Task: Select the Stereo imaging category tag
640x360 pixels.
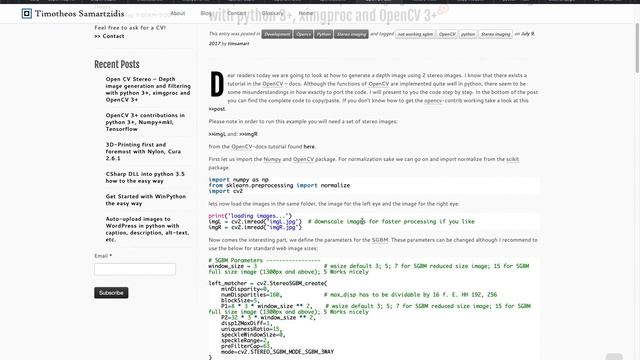Action: click(x=351, y=34)
